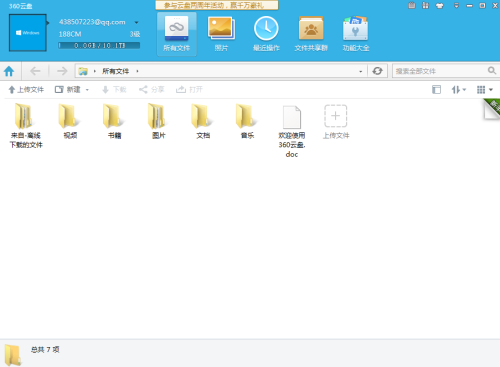The width and height of the screenshot is (500, 367).
Task: Click the storage usage progress bar
Action: [99, 45]
